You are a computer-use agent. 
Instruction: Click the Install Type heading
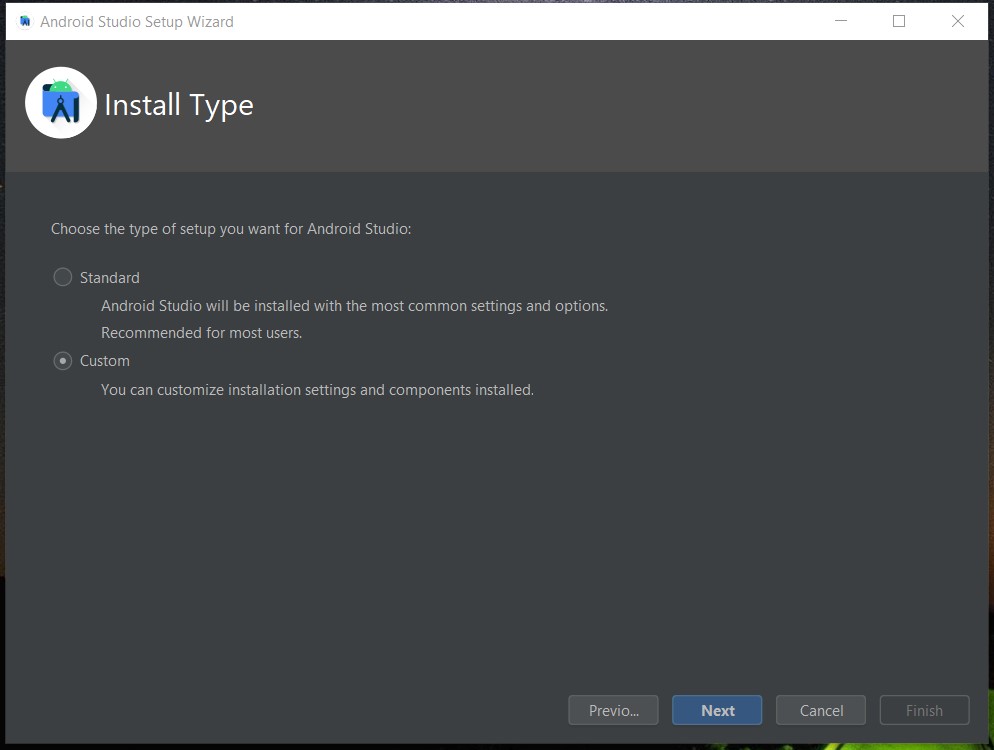[179, 105]
